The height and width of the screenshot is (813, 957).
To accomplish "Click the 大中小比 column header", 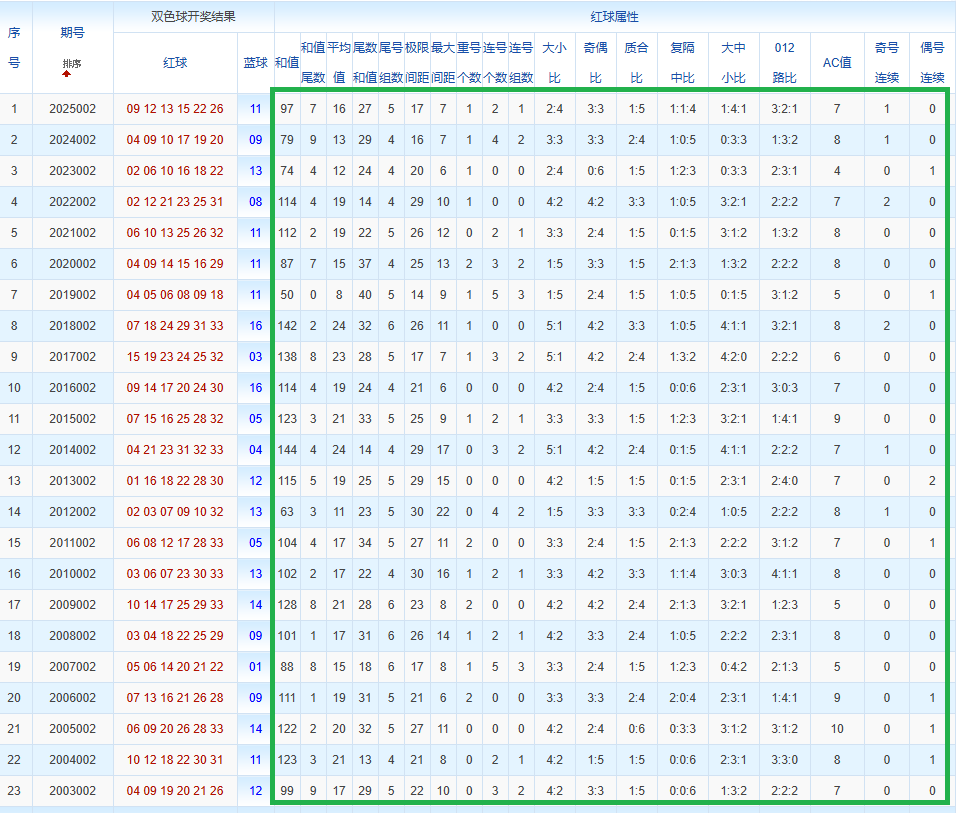I will 734,62.
